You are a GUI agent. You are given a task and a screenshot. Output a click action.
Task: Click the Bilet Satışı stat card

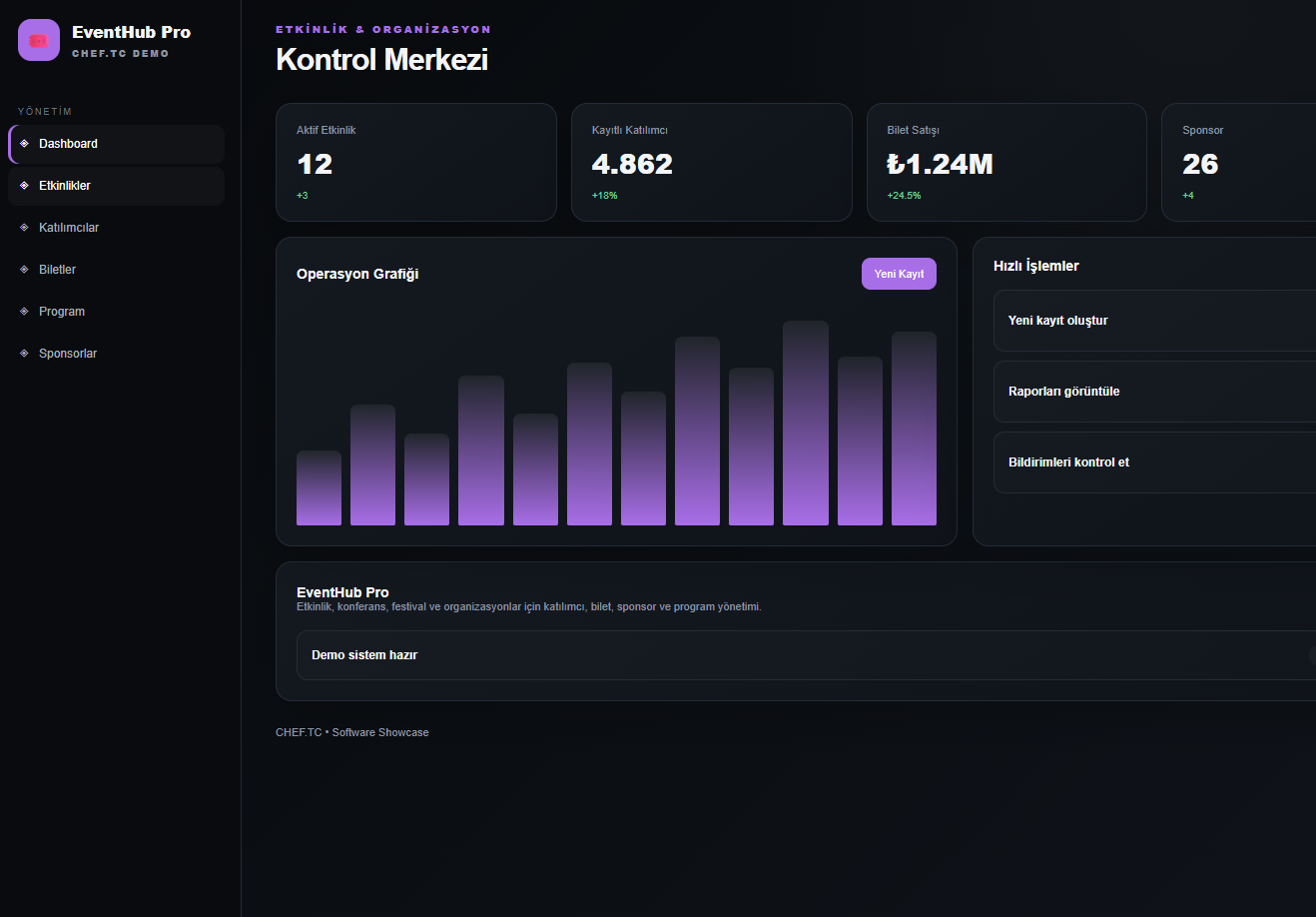click(x=1006, y=162)
